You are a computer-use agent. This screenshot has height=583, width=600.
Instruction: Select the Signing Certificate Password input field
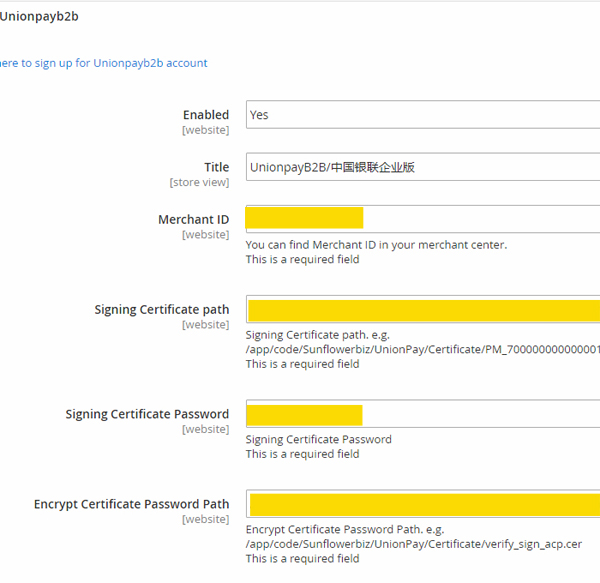tap(422, 415)
